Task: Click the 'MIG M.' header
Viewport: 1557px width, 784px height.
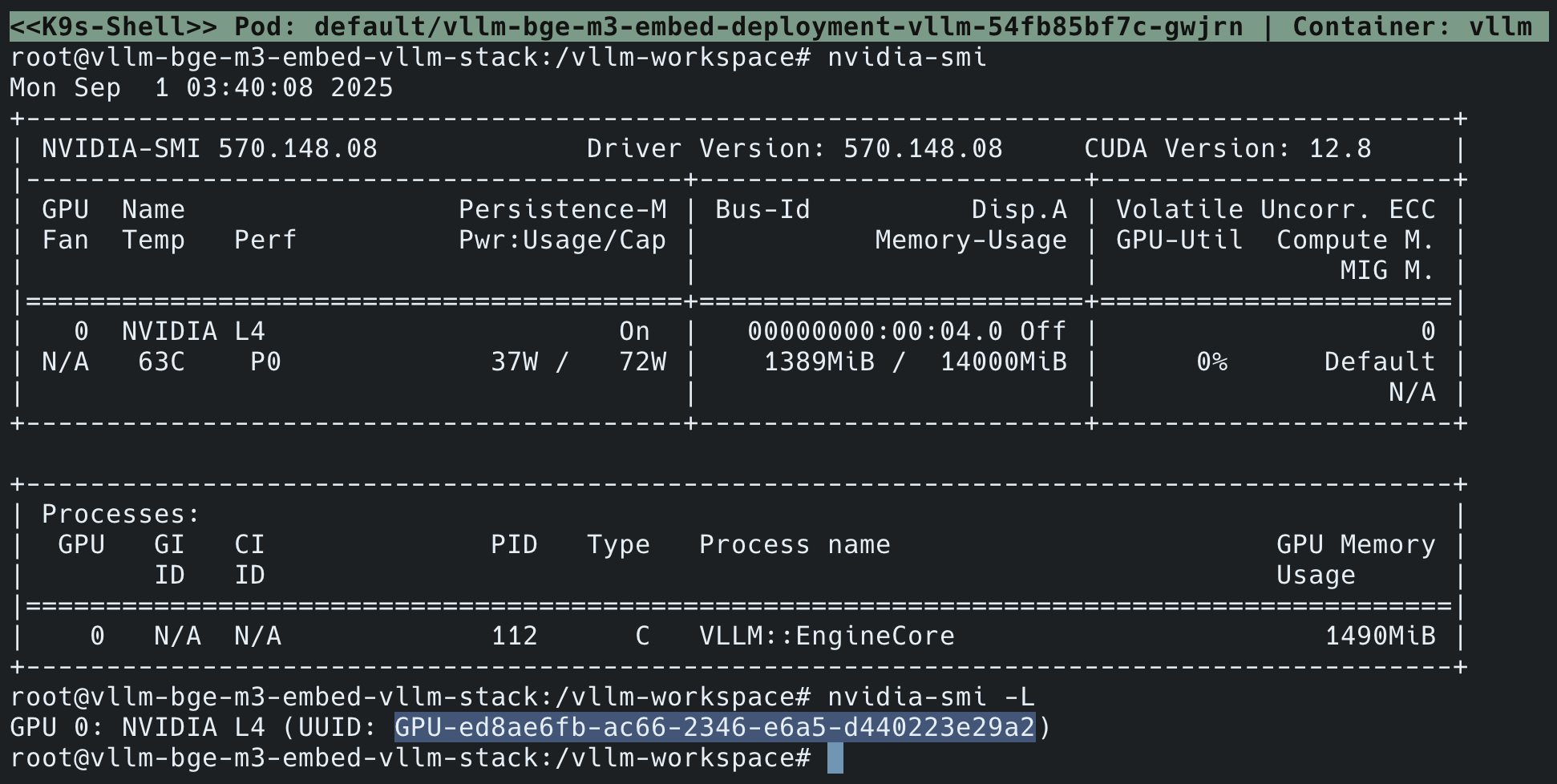Action: point(1388,271)
